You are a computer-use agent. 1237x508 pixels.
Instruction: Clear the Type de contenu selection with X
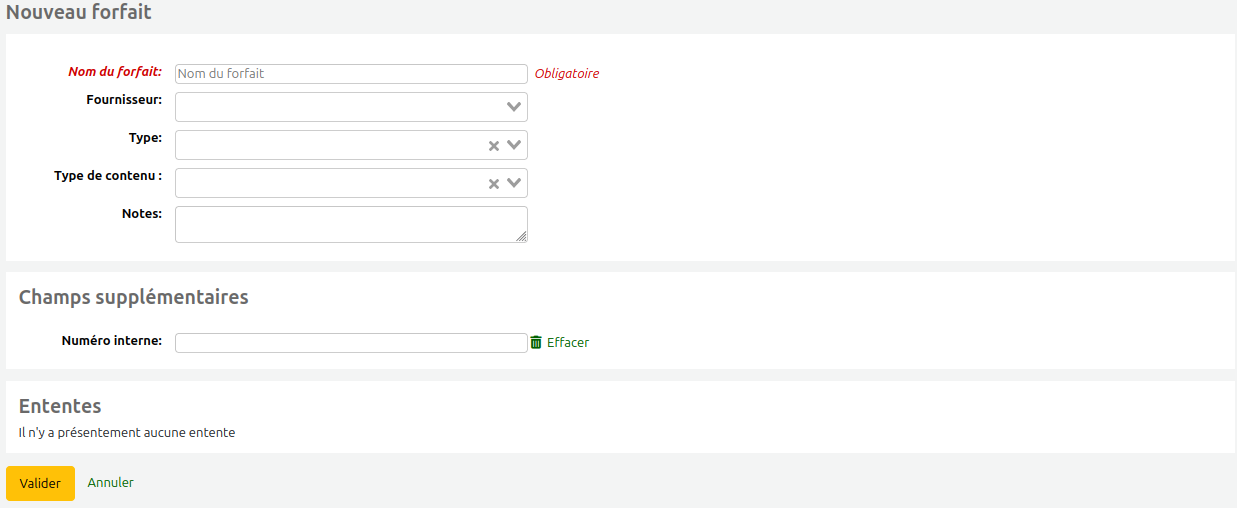(x=493, y=184)
